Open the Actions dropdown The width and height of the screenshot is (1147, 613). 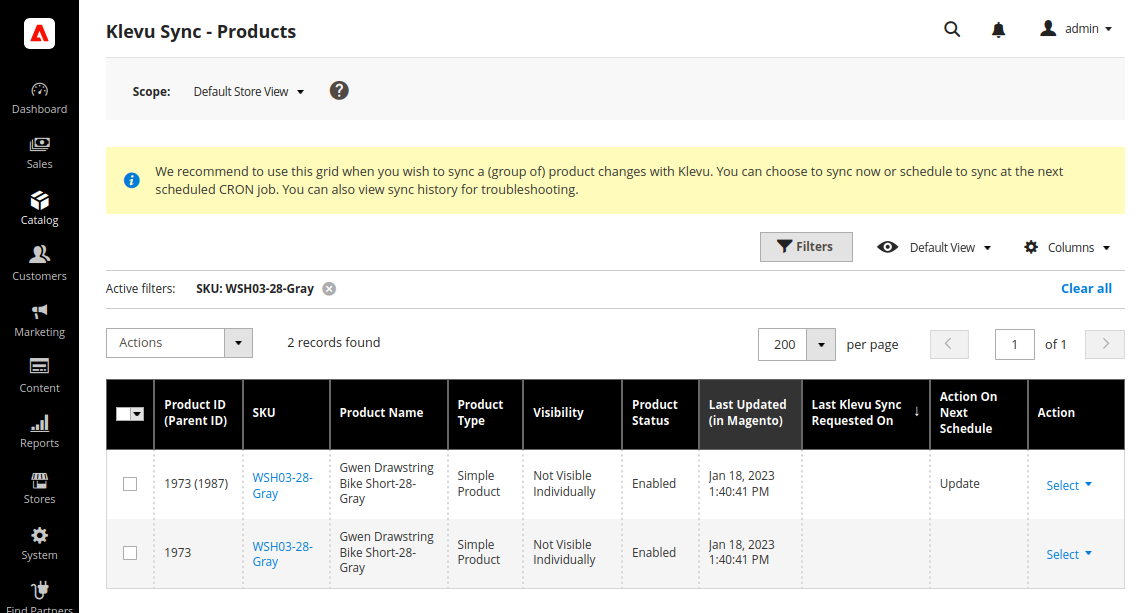tap(179, 342)
